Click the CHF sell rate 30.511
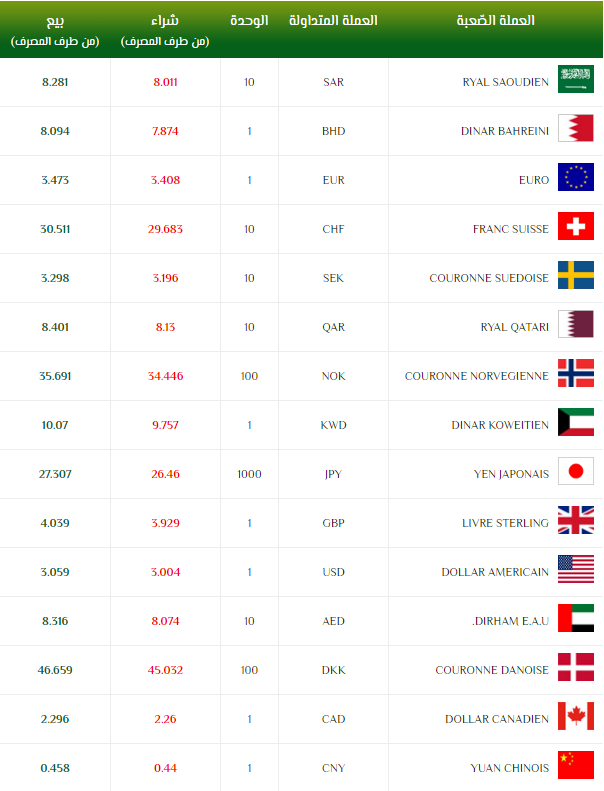604x791 pixels. click(55, 229)
